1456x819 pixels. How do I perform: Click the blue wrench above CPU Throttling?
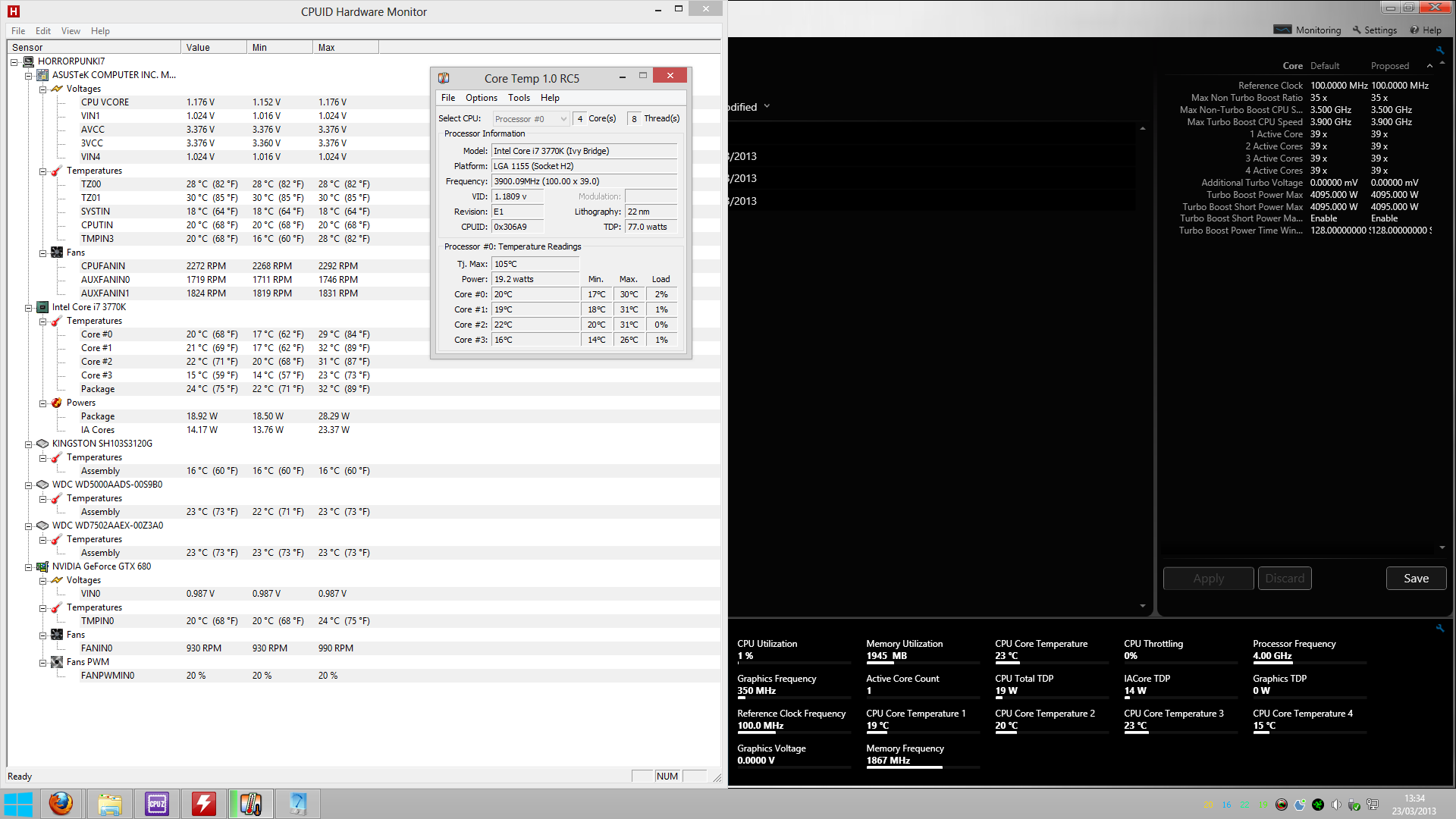(x=1439, y=628)
